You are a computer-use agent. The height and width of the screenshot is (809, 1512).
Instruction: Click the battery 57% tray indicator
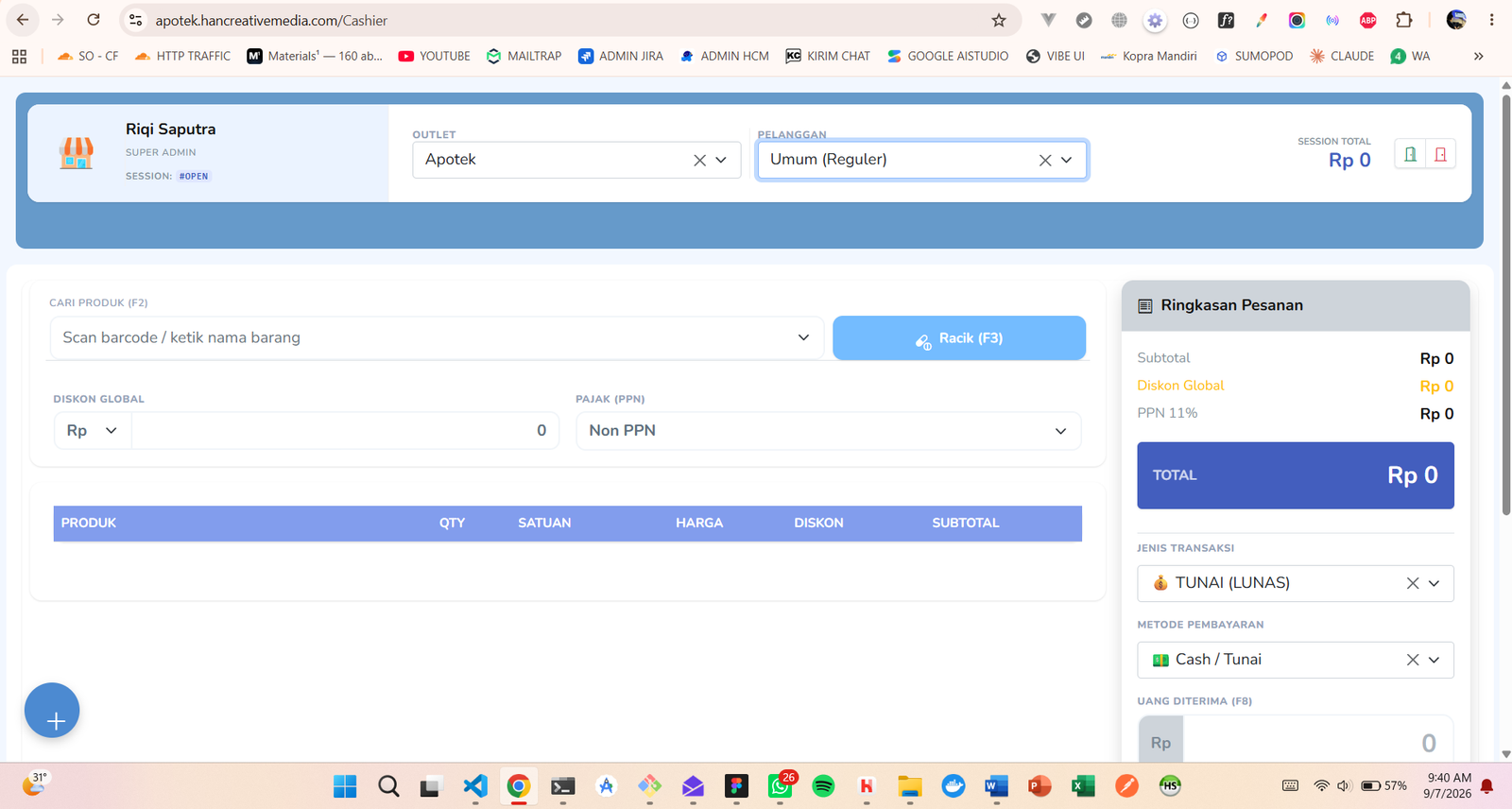[x=1383, y=786]
